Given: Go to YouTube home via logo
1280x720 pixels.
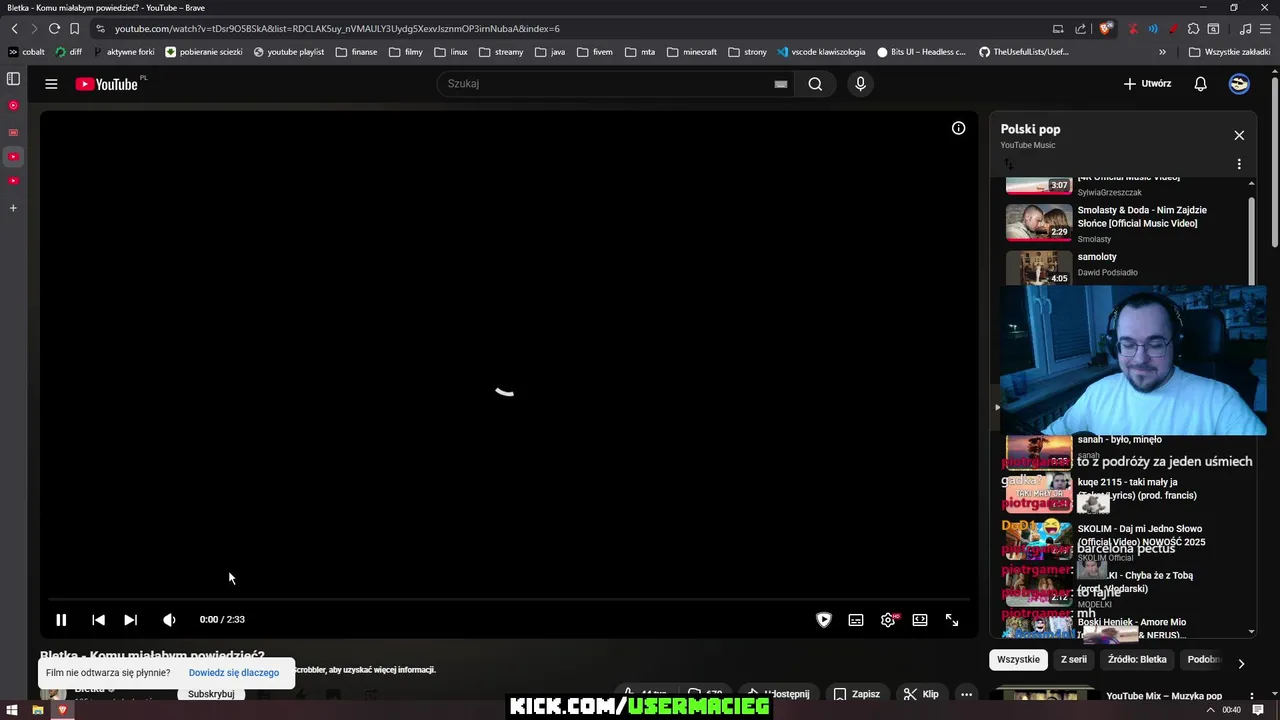Looking at the screenshot, I should point(106,84).
